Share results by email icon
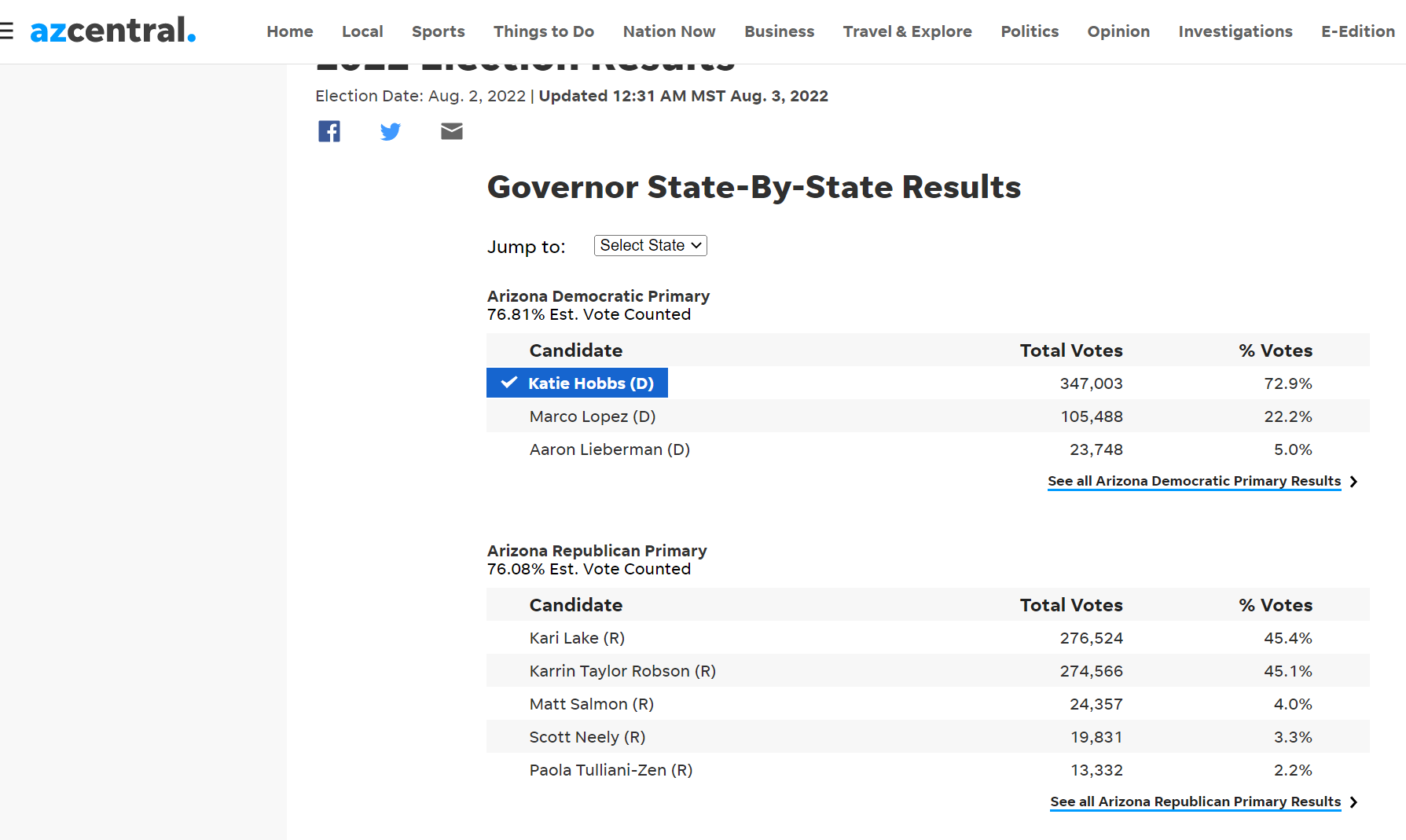 coord(452,131)
